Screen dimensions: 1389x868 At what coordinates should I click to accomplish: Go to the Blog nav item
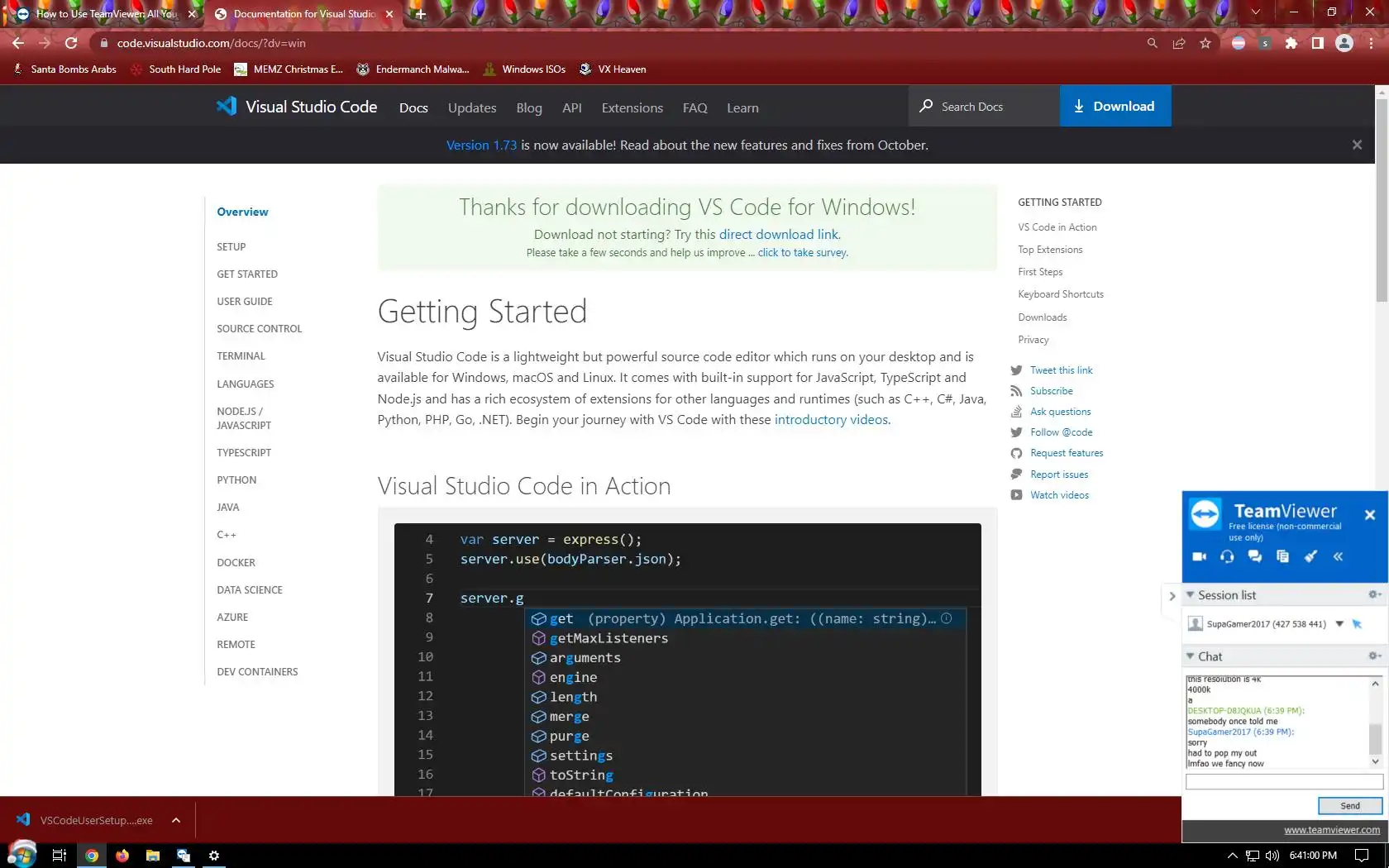pyautogui.click(x=529, y=107)
